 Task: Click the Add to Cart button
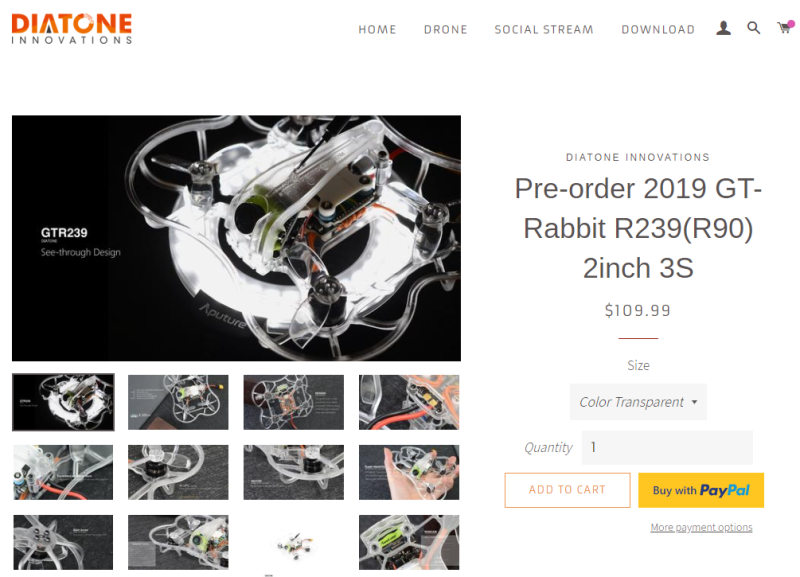[567, 490]
